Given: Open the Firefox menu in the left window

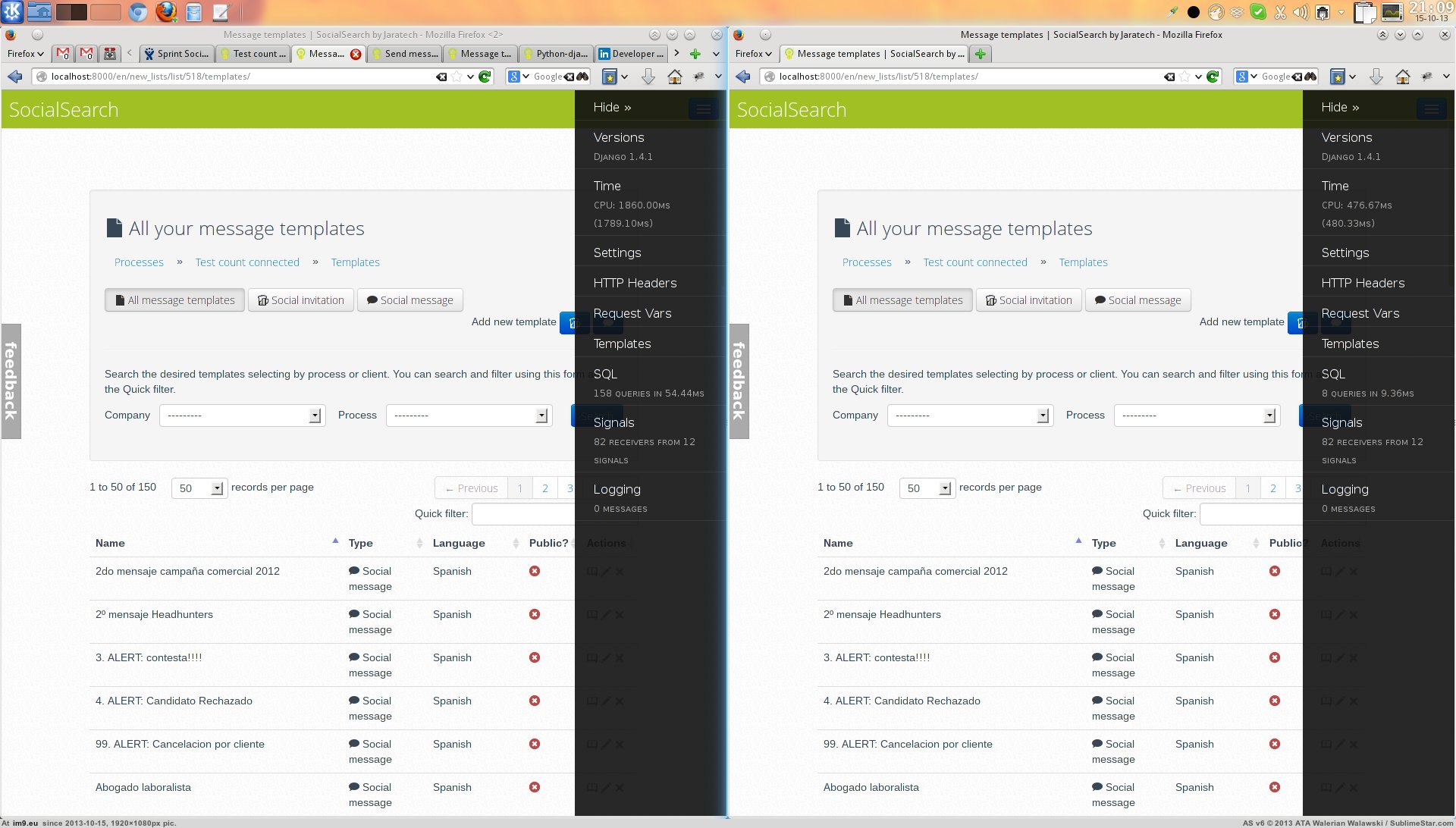Looking at the screenshot, I should [x=25, y=54].
